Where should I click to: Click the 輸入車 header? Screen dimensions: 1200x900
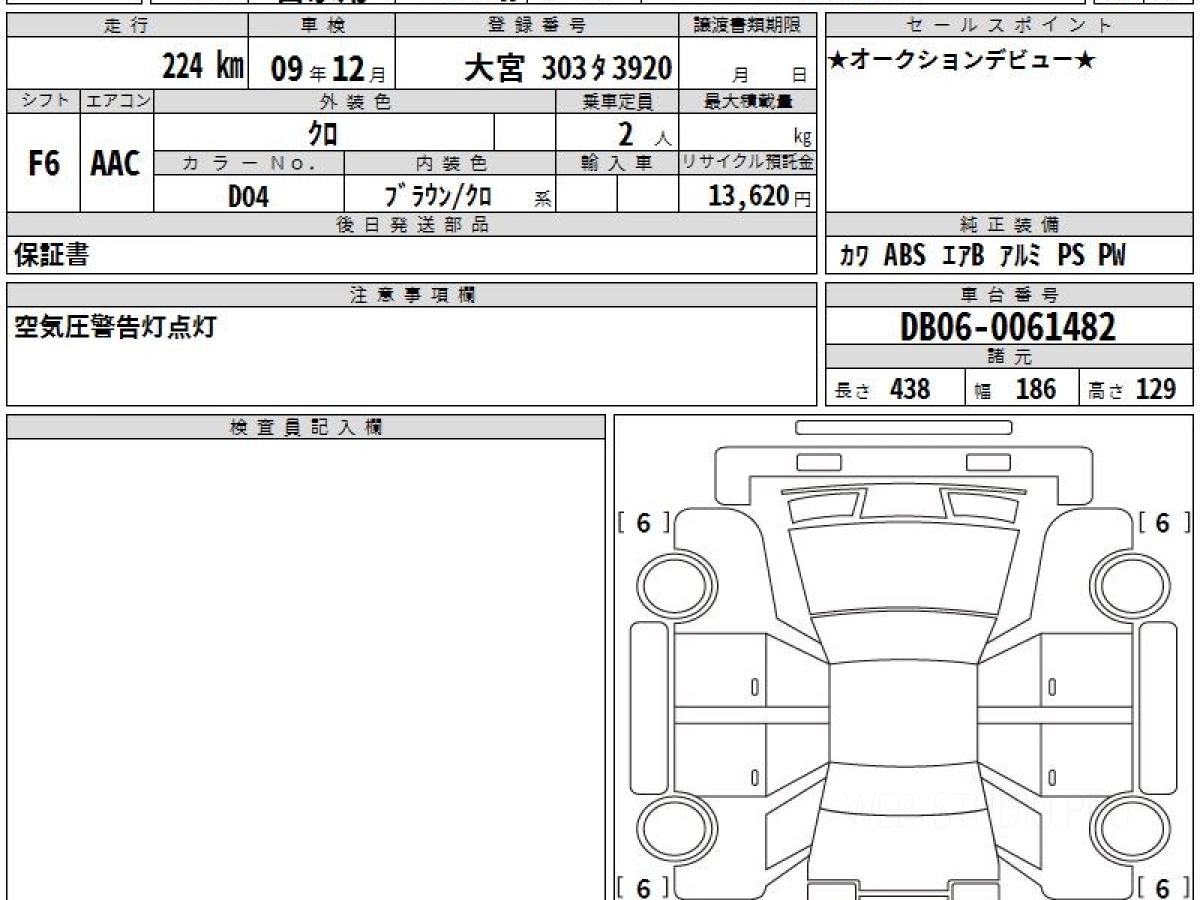pyautogui.click(x=617, y=163)
